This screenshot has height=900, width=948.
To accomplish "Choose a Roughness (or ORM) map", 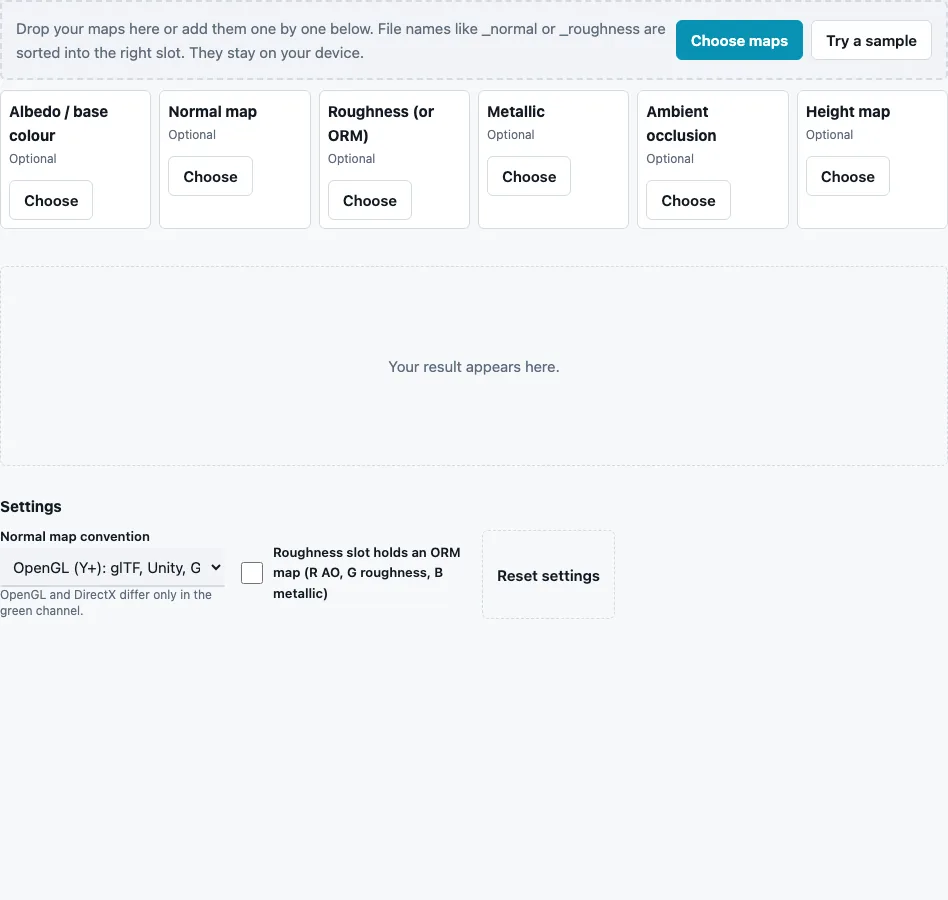I will tap(369, 201).
